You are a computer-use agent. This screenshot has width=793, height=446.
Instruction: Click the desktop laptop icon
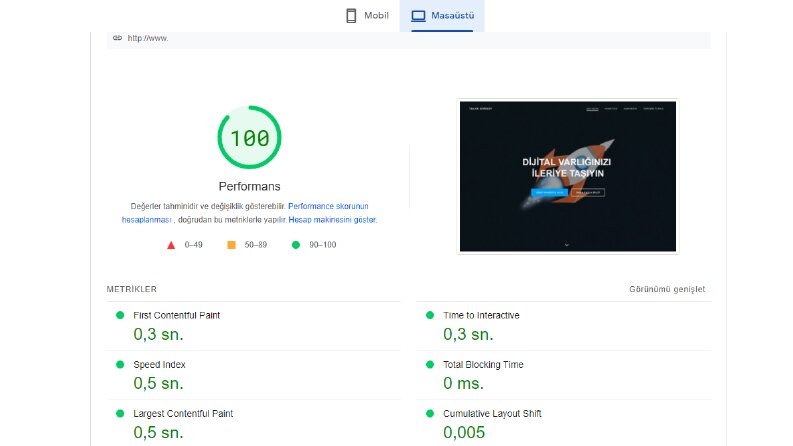coord(418,16)
